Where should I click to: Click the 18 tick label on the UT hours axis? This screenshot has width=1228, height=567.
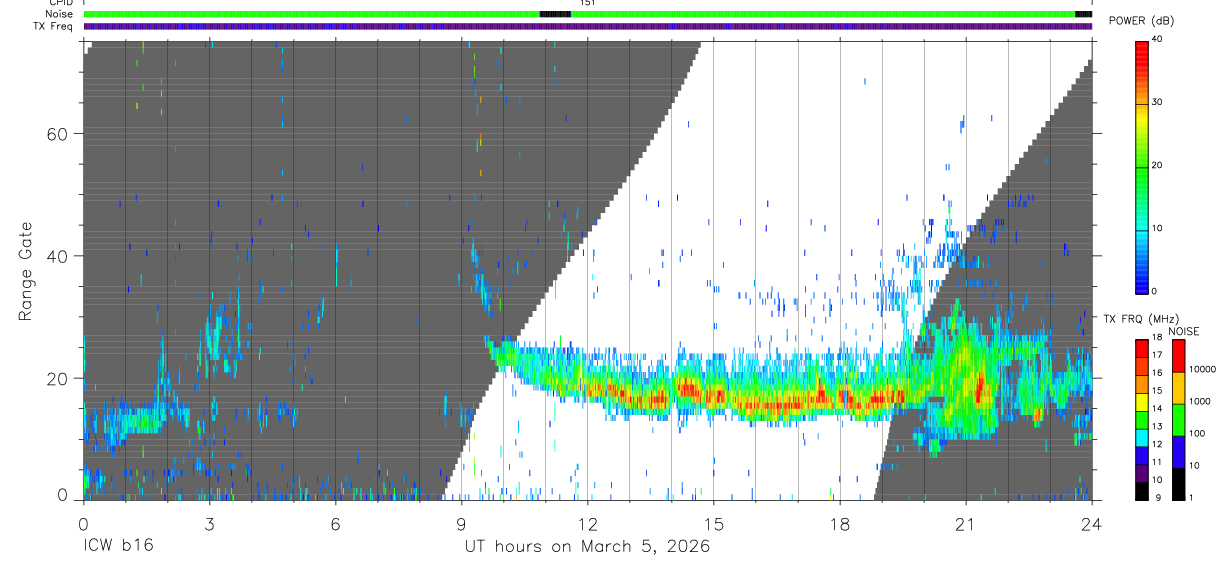[x=840, y=522]
